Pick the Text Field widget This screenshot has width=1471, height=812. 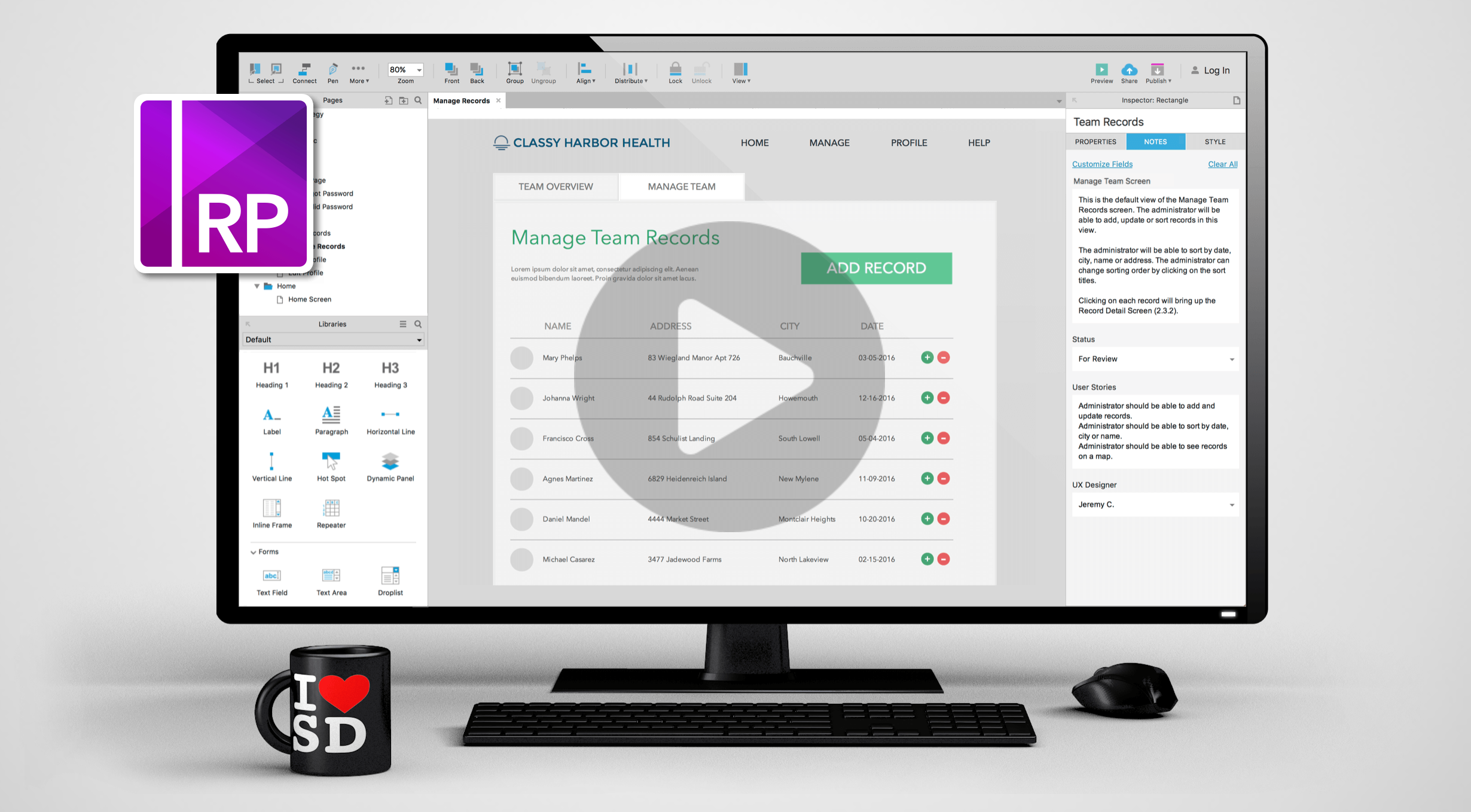click(271, 582)
